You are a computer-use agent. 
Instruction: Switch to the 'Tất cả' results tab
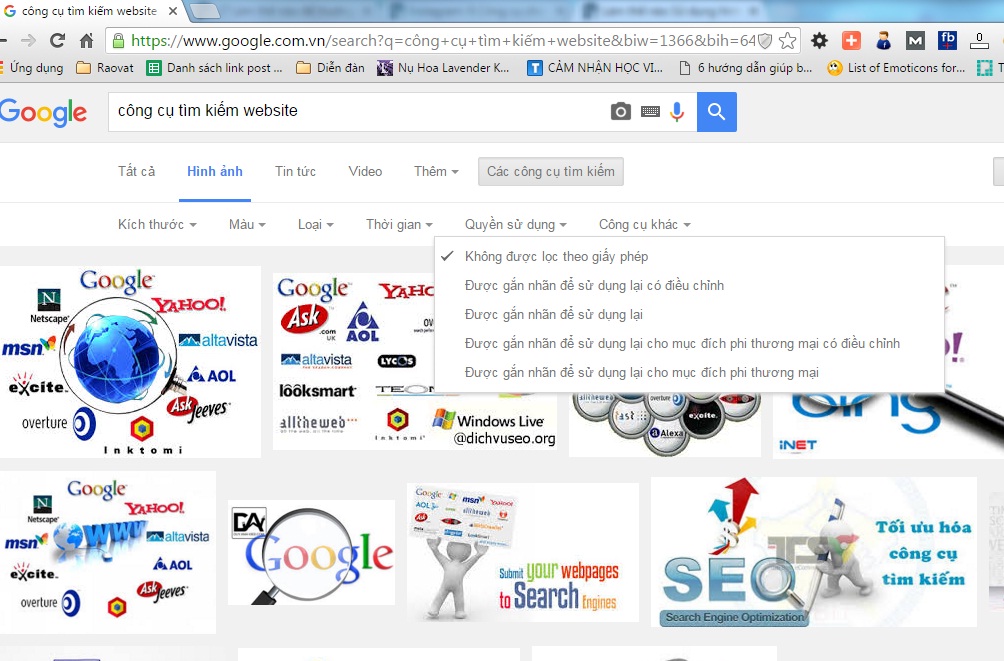(136, 172)
